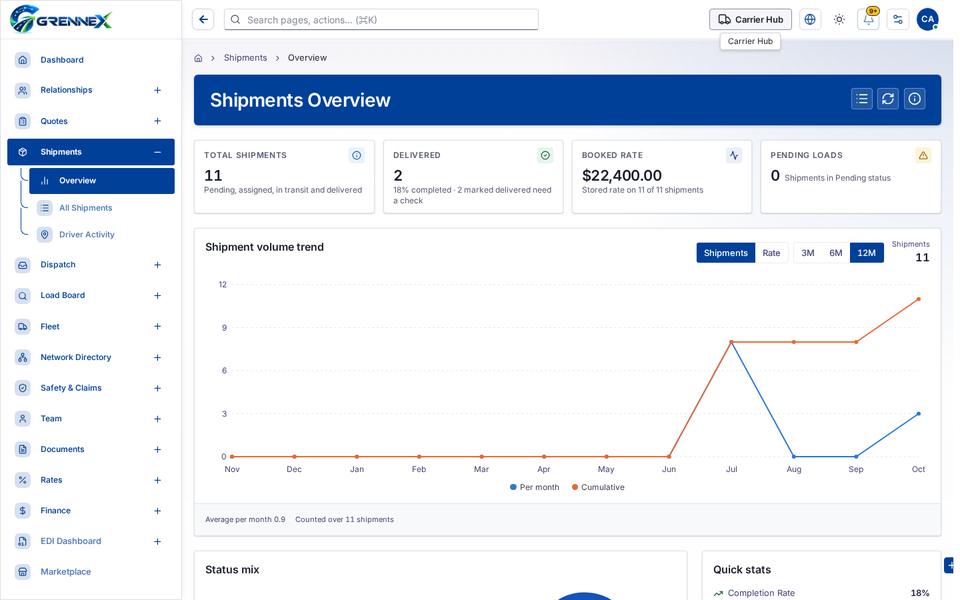This screenshot has width=960, height=600.
Task: Expand the Network Directory section
Action: click(157, 358)
